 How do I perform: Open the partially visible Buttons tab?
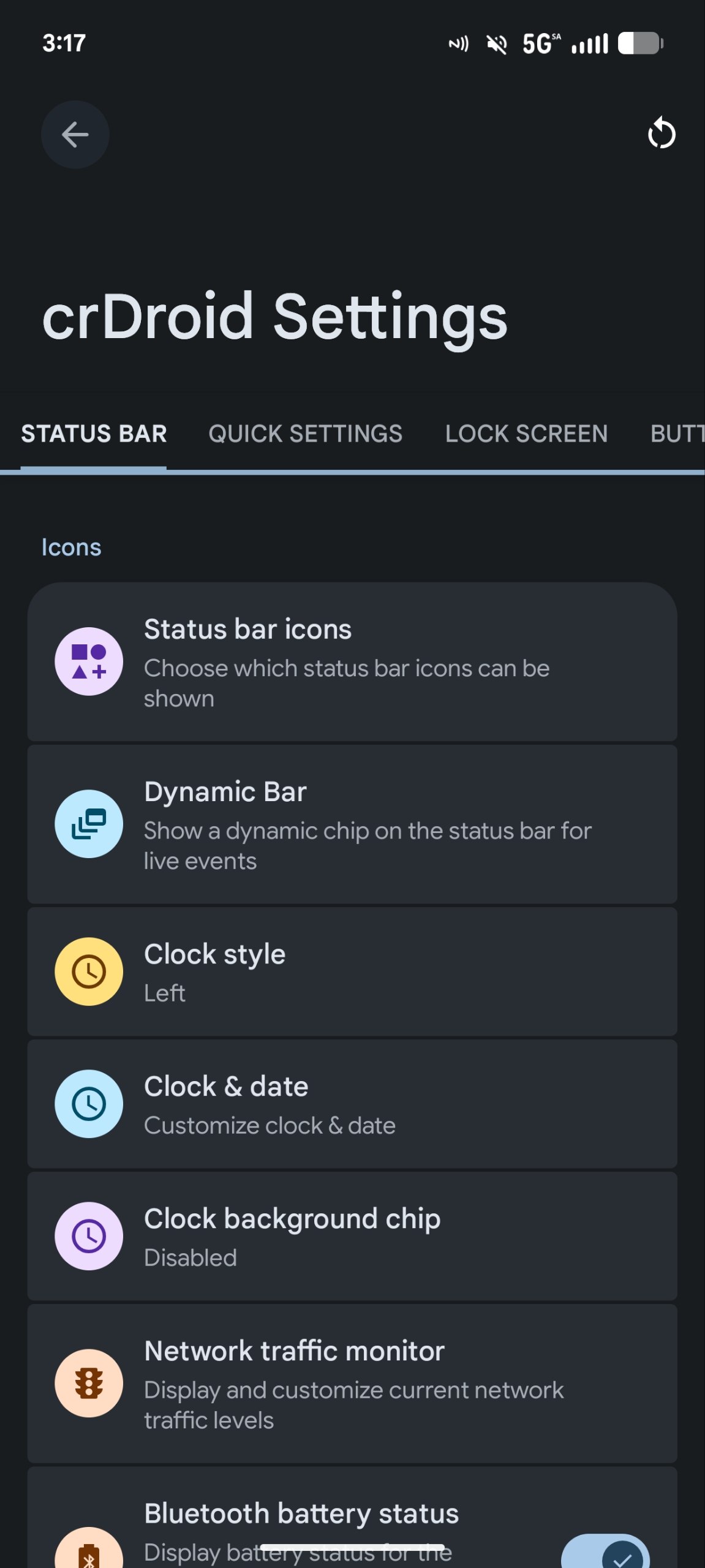677,434
